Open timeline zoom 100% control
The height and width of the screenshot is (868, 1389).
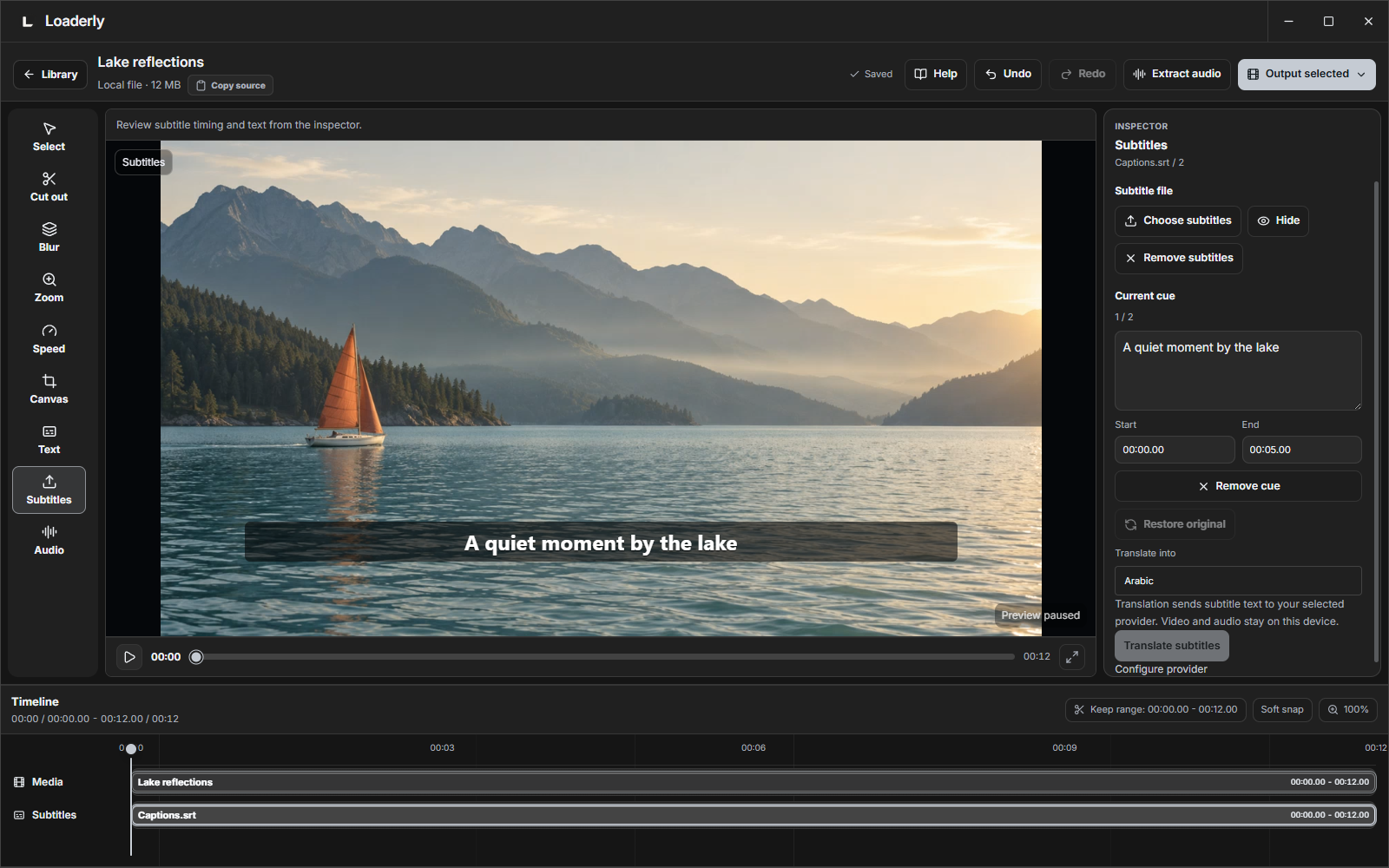[1347, 710]
